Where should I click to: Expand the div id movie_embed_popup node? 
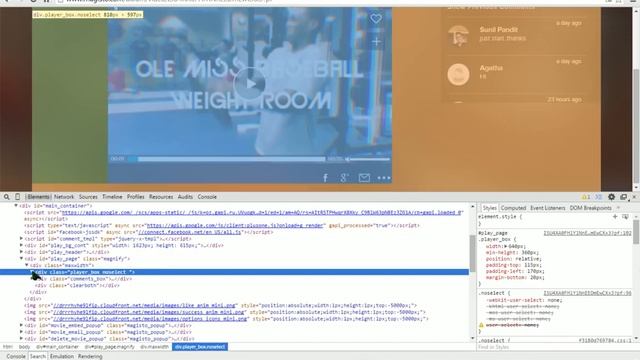22,325
